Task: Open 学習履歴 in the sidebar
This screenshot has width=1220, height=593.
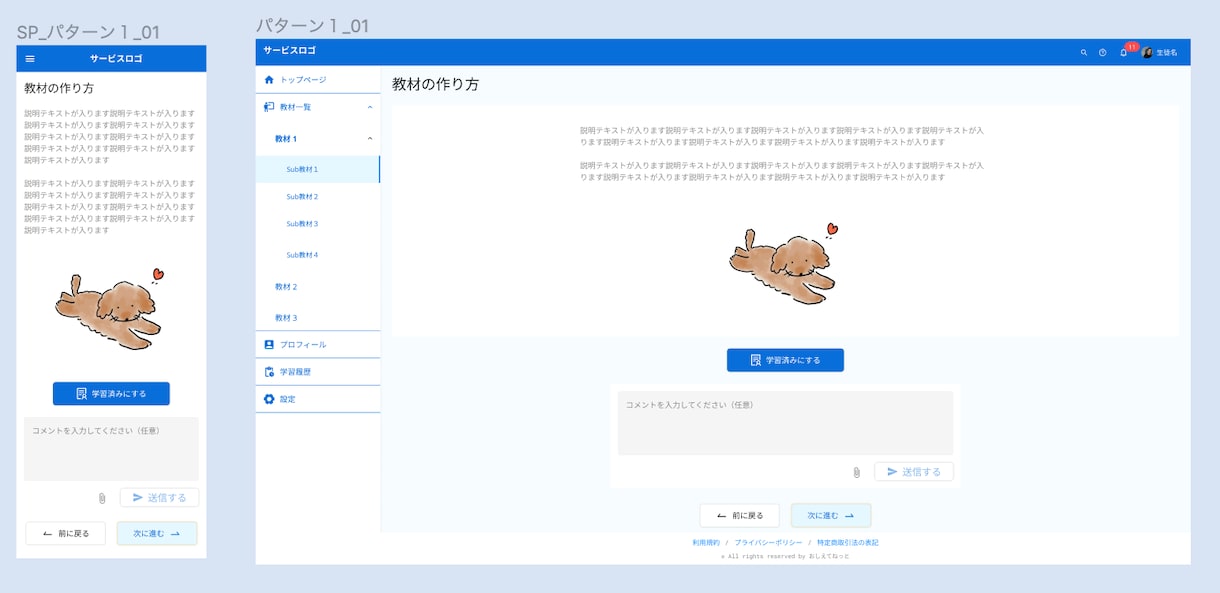Action: point(318,372)
